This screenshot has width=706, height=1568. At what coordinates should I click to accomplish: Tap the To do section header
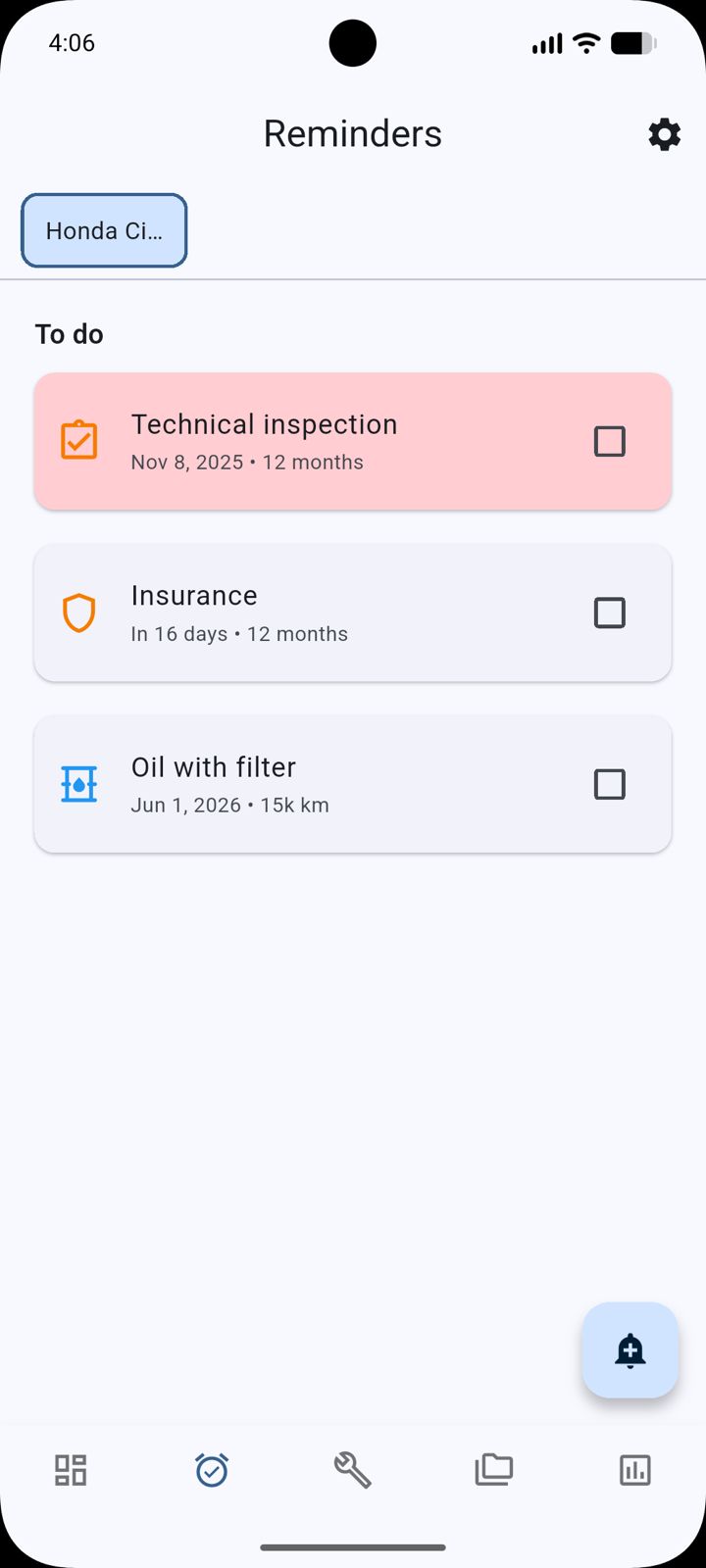click(x=70, y=334)
